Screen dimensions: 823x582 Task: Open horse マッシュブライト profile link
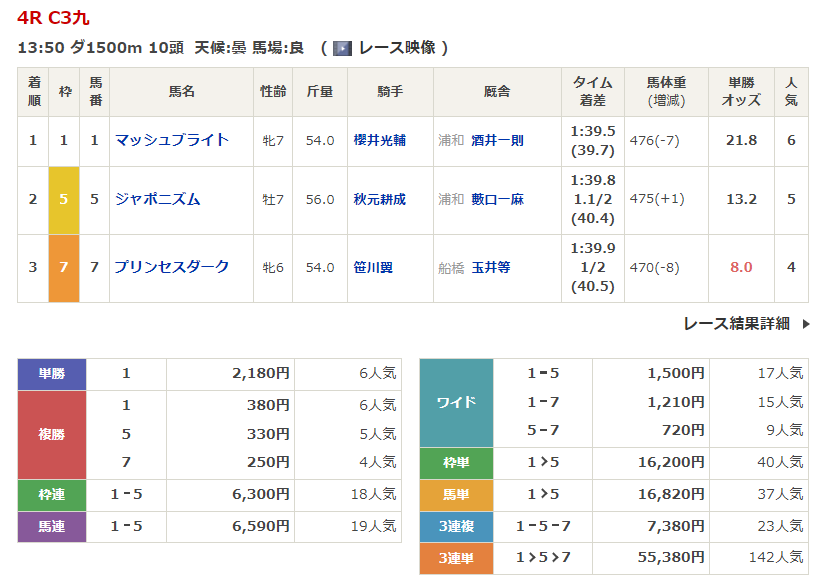172,140
